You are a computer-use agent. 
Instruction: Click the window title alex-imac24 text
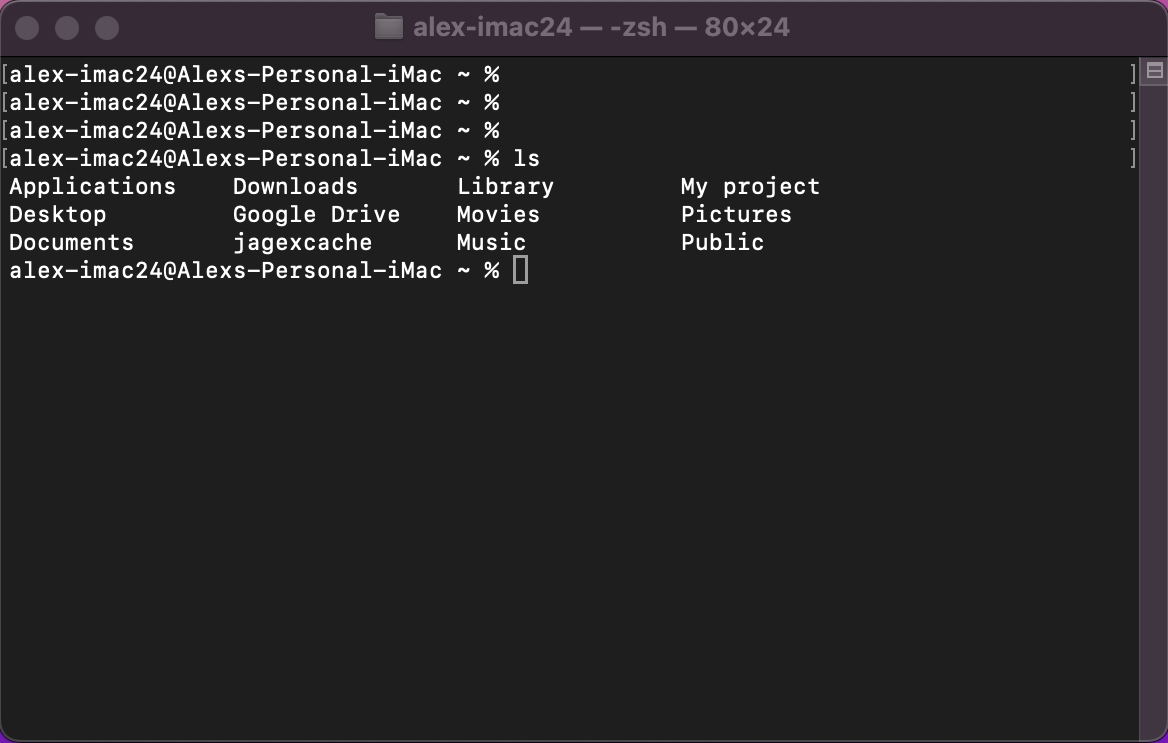coord(492,28)
